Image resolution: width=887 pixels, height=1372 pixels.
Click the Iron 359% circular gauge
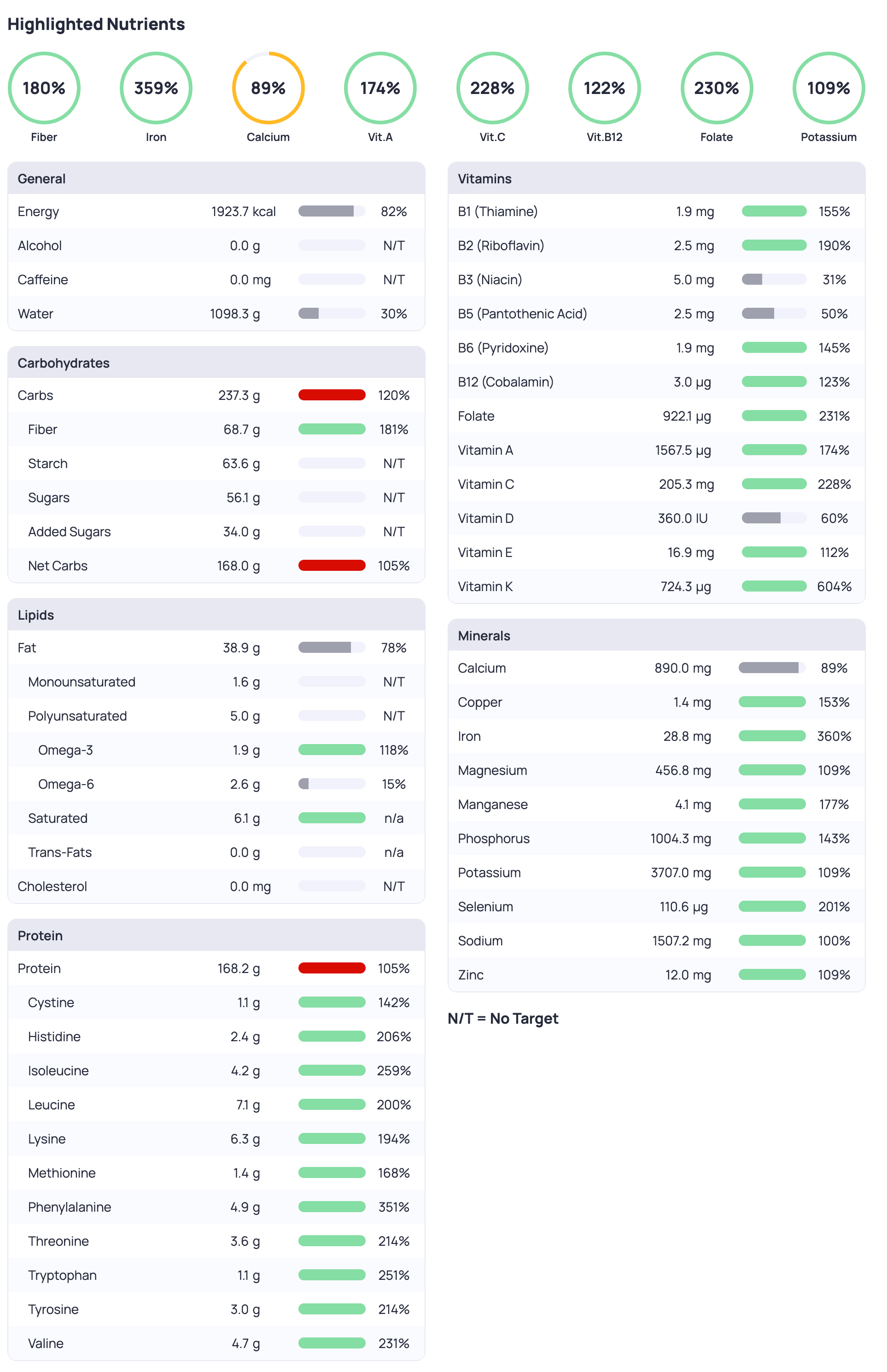click(x=156, y=88)
